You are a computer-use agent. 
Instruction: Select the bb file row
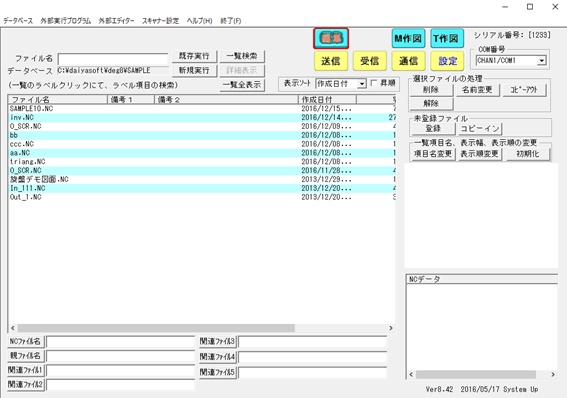coord(202,135)
